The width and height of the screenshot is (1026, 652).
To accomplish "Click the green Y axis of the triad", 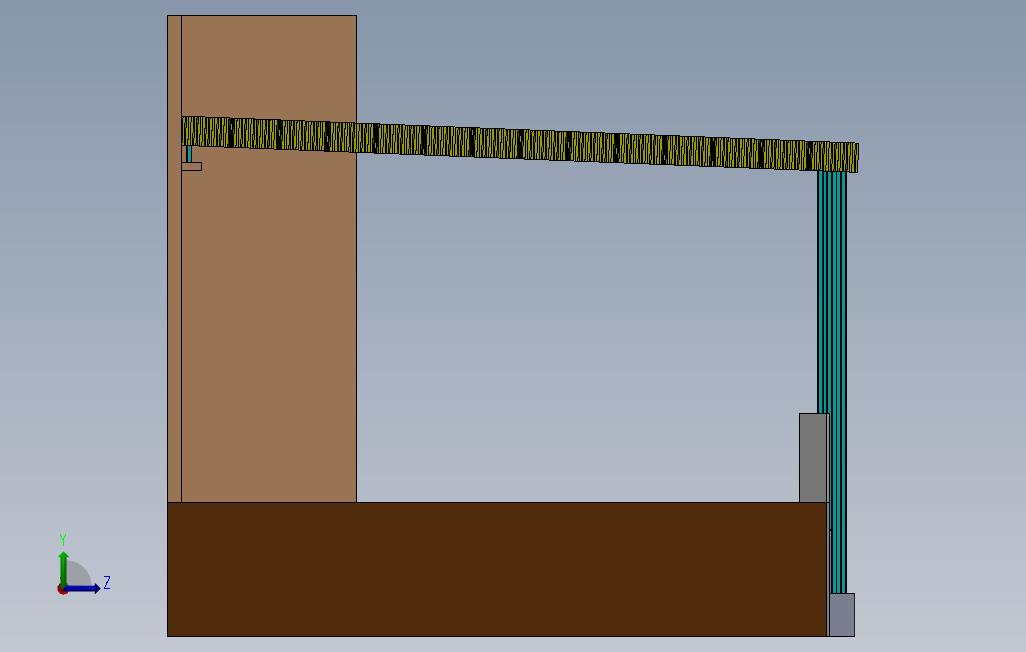I will click(63, 568).
